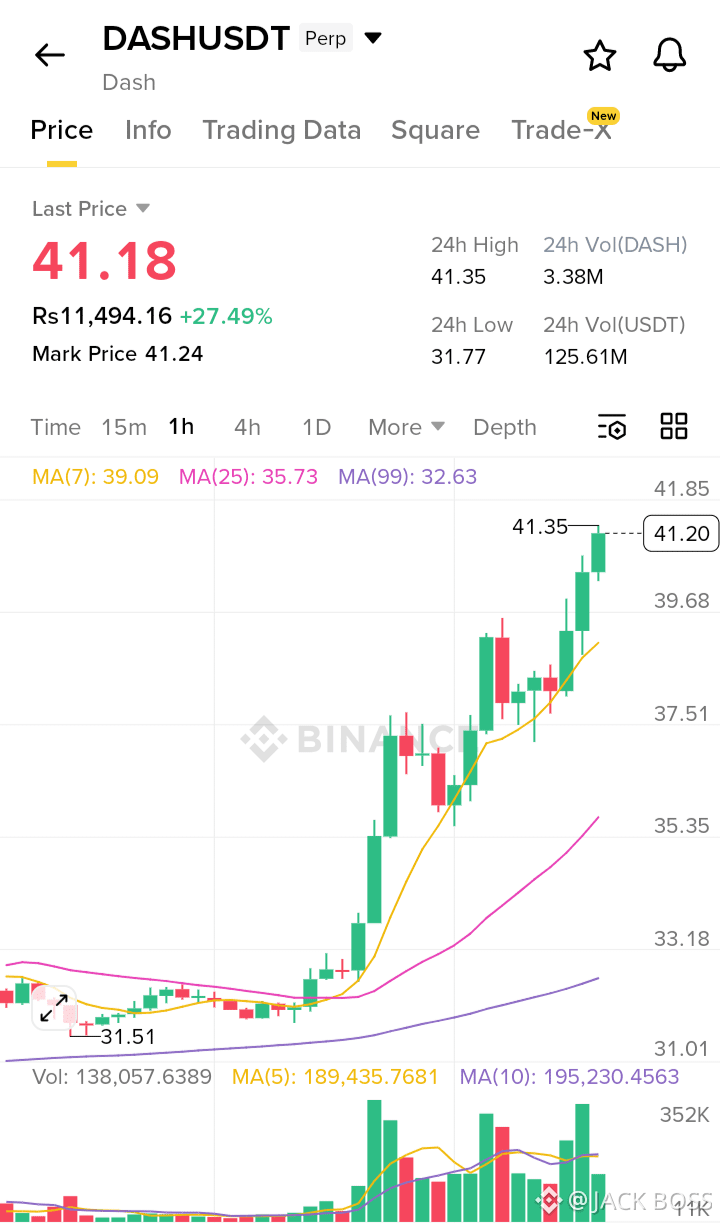Tap the MA(25): 35.73 indicator label
This screenshot has width=720, height=1226.
(248, 477)
